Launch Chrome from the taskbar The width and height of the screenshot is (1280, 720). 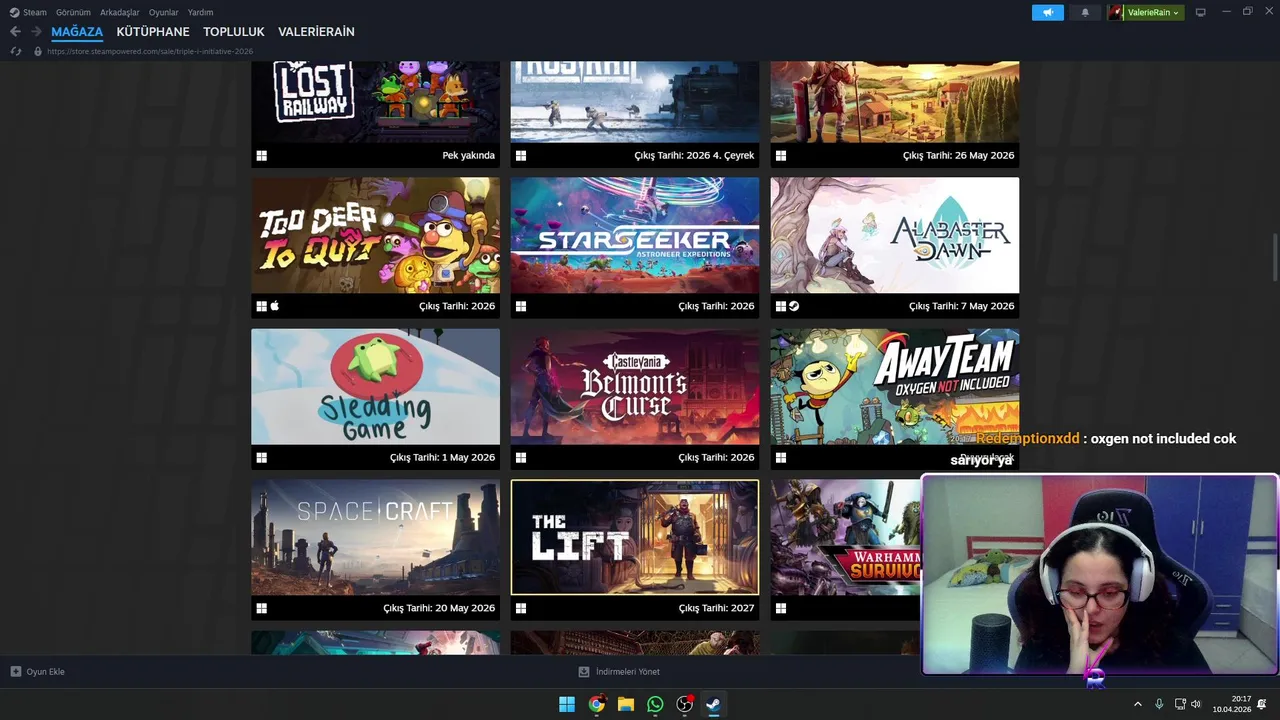[x=596, y=704]
